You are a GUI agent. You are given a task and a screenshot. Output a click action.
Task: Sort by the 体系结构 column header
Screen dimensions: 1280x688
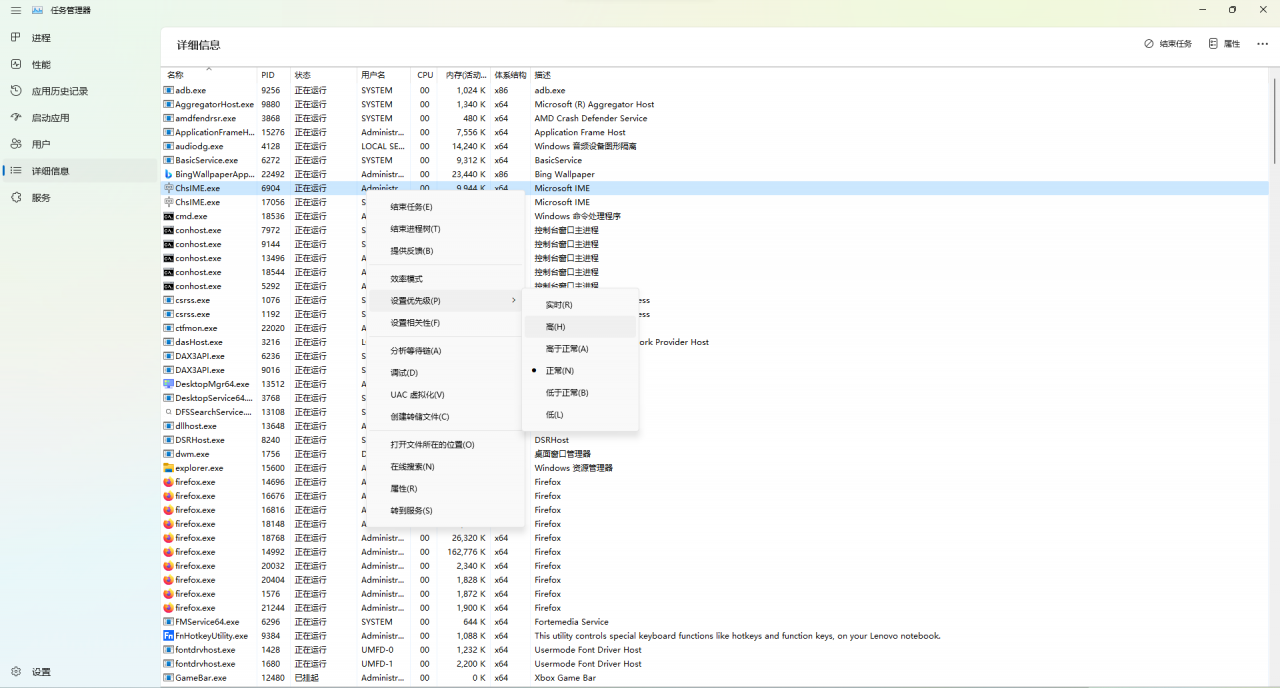[511, 75]
